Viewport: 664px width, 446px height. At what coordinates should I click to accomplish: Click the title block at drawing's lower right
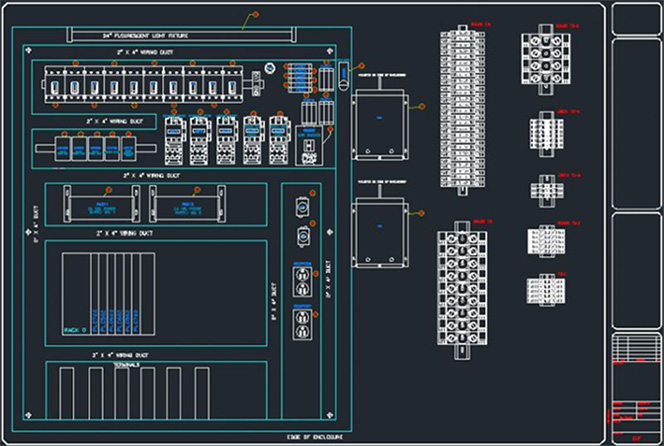tap(636, 388)
